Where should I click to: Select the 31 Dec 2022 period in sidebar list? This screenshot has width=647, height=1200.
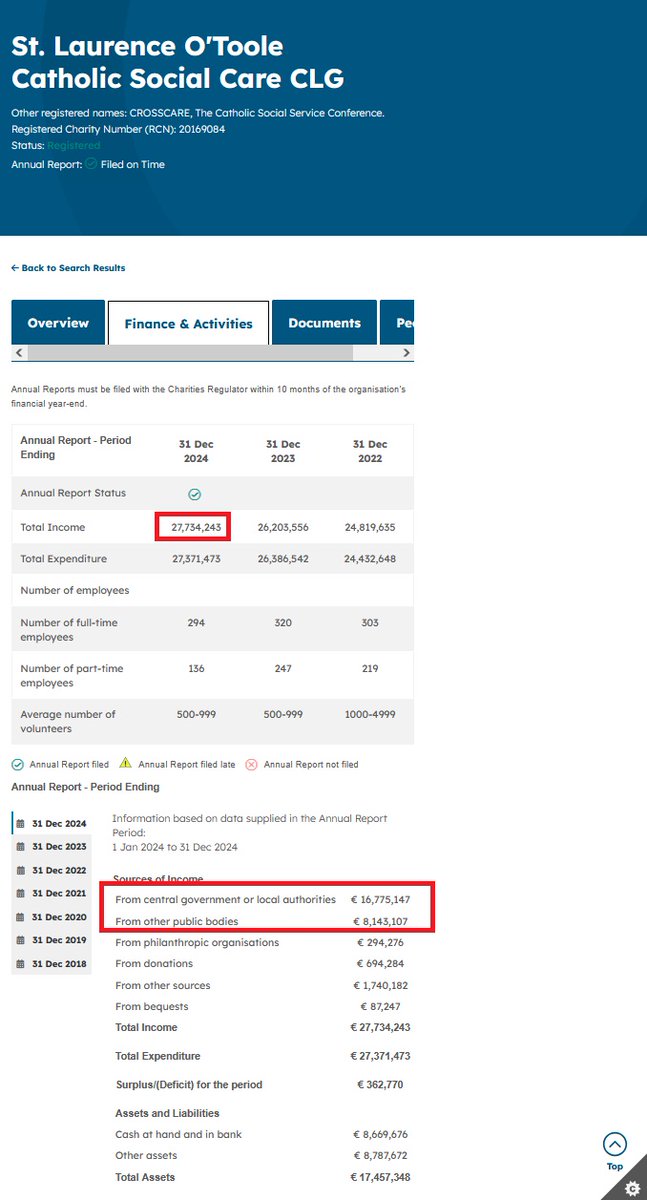(51, 870)
